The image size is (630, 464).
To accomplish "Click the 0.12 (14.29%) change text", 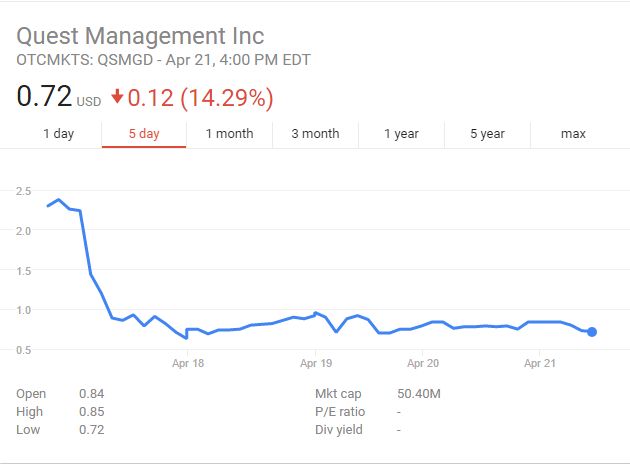I will [x=201, y=98].
